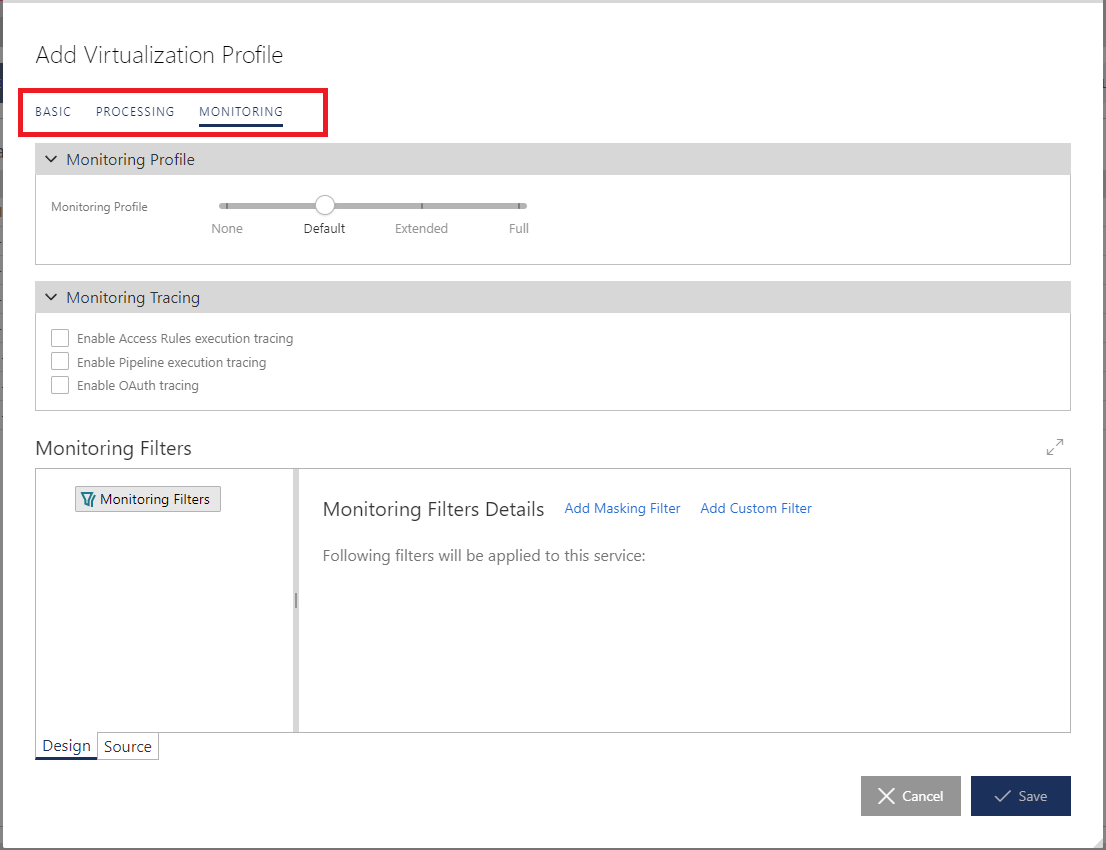Enable OAuth tracing
1106x850 pixels.
(59, 384)
